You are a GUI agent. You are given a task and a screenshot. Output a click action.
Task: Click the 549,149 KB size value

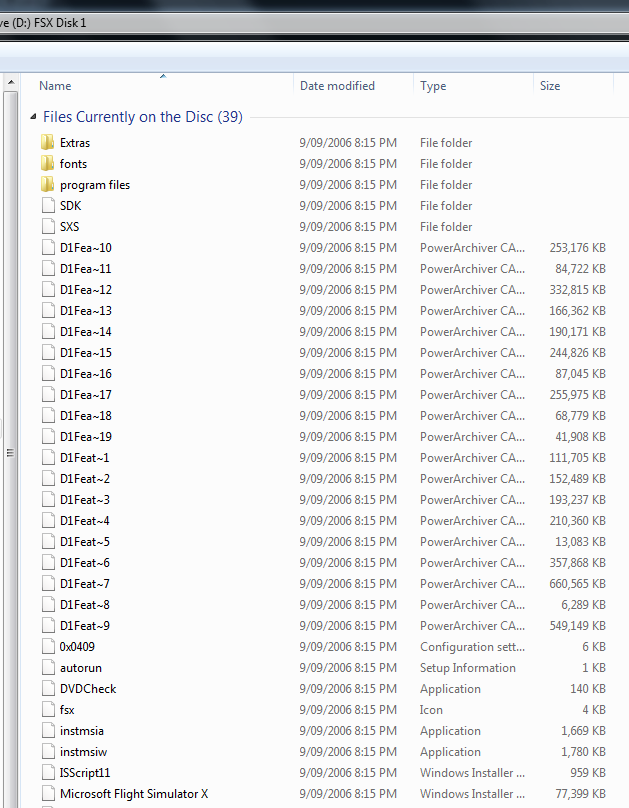[577, 626]
